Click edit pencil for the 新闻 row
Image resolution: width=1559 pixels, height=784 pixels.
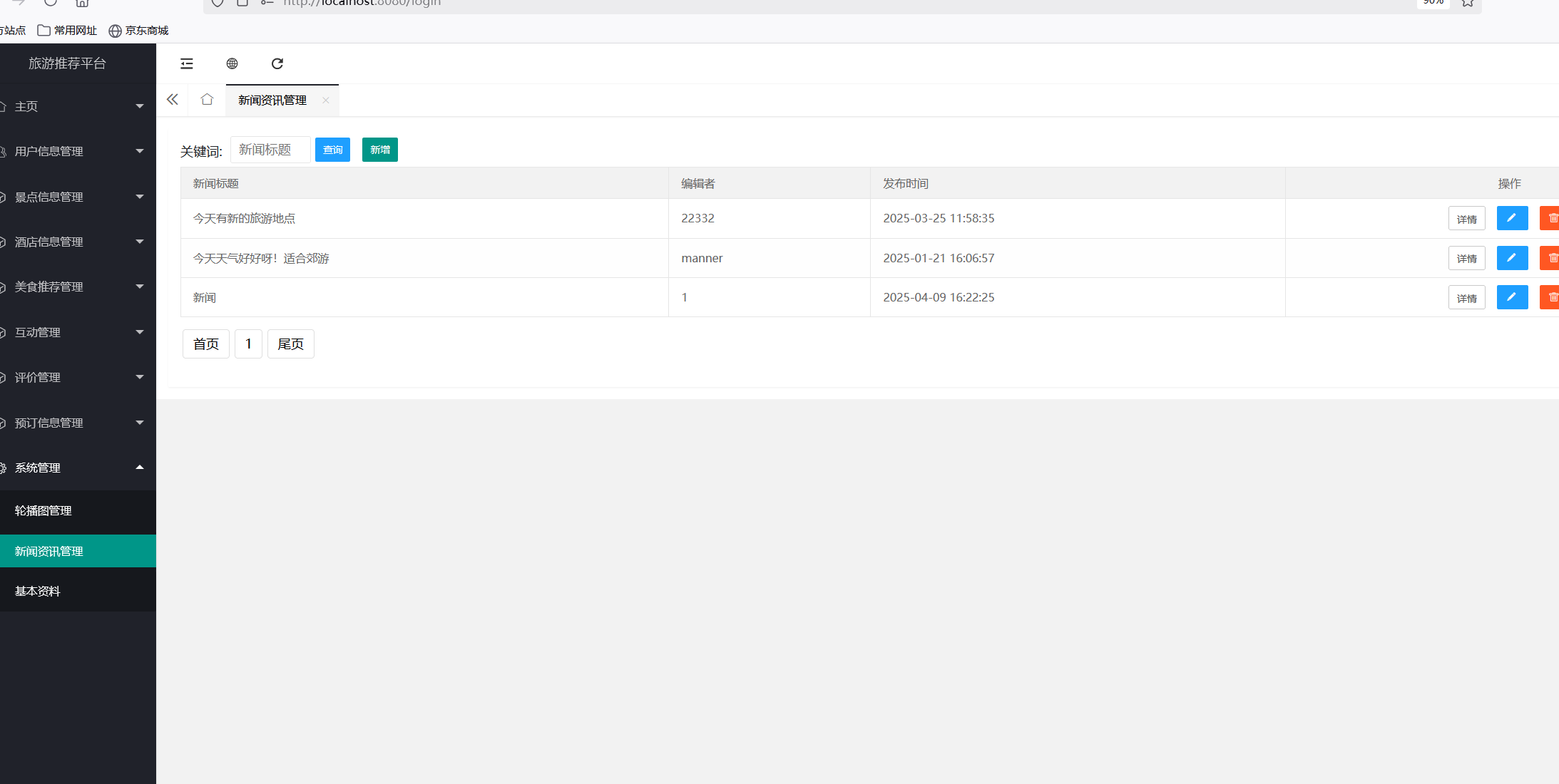pos(1512,297)
